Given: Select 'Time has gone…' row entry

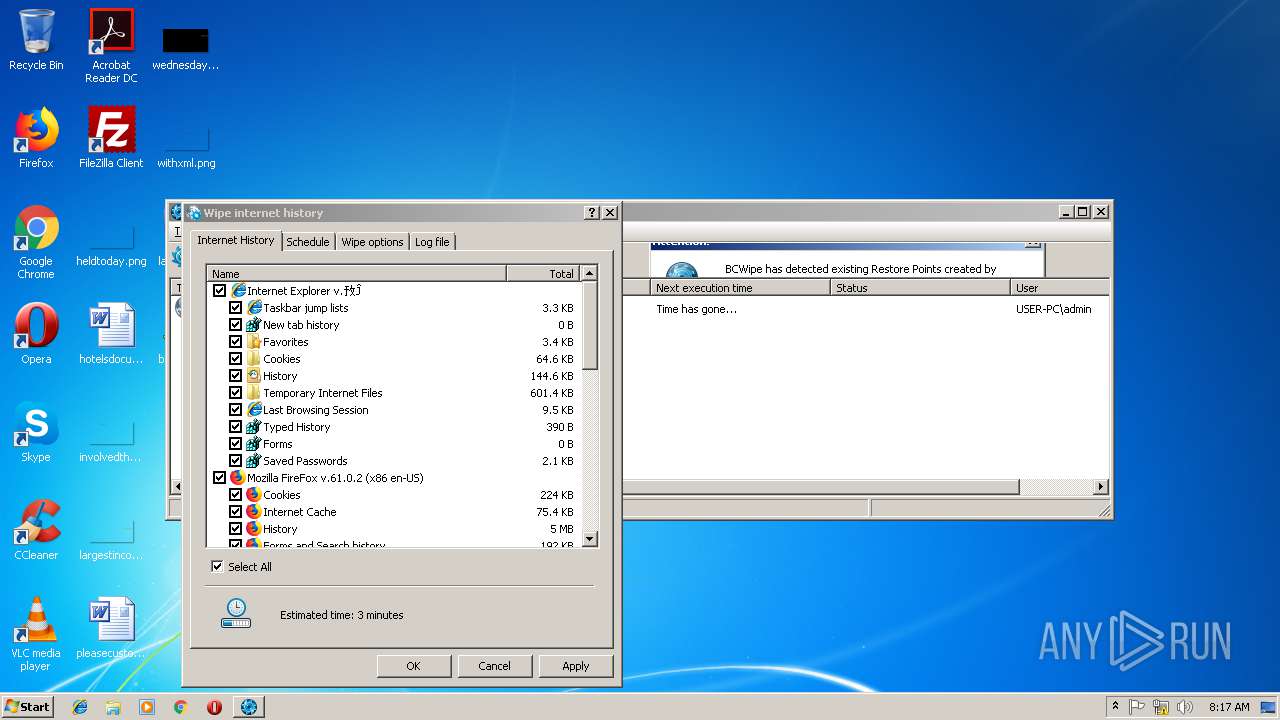Looking at the screenshot, I should (x=696, y=310).
